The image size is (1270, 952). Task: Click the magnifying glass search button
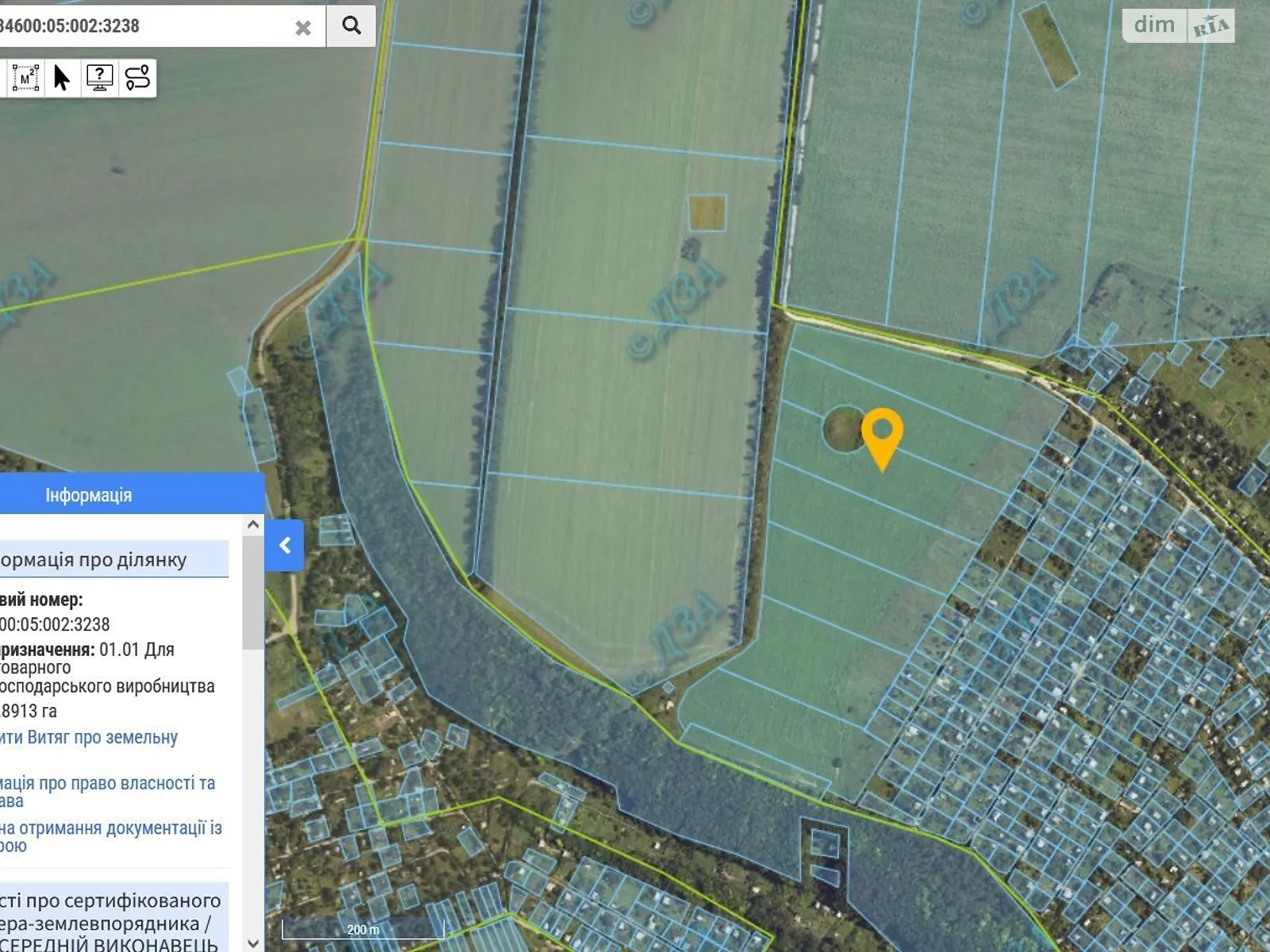[x=351, y=25]
